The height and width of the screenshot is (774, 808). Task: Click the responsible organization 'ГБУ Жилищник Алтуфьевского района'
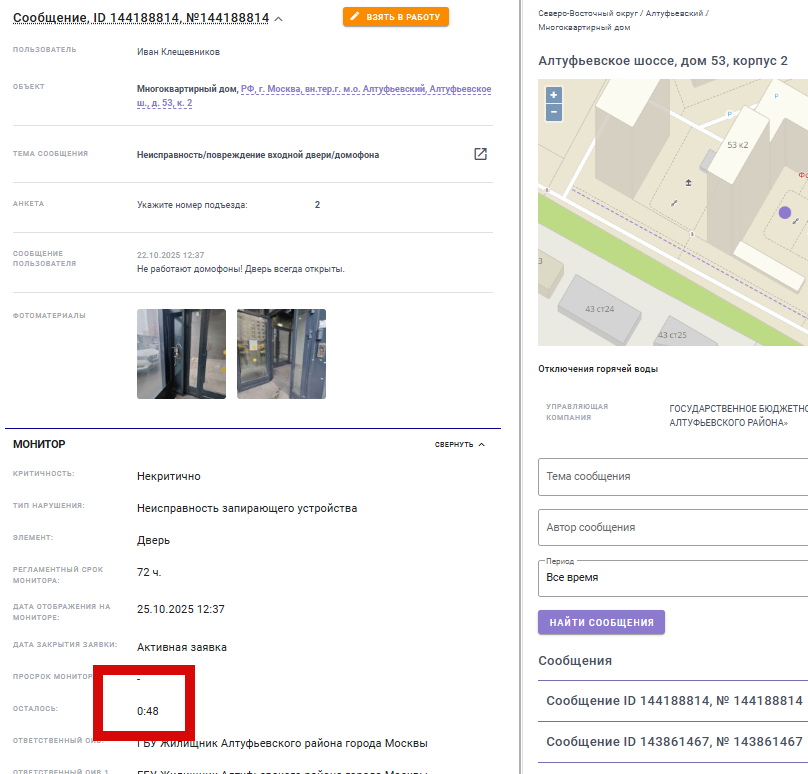pyautogui.click(x=282, y=743)
